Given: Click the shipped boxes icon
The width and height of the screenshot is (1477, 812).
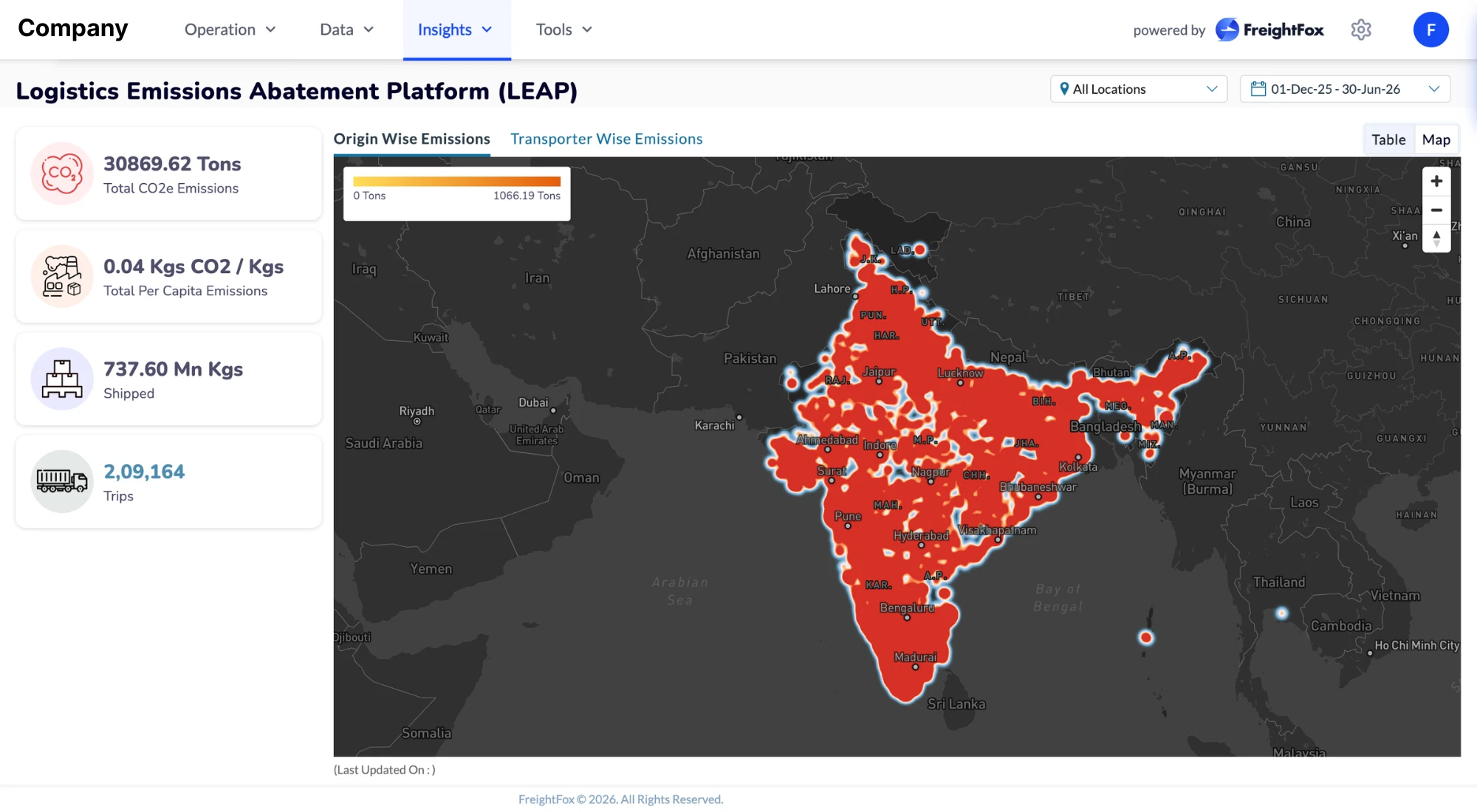Looking at the screenshot, I should (x=62, y=379).
